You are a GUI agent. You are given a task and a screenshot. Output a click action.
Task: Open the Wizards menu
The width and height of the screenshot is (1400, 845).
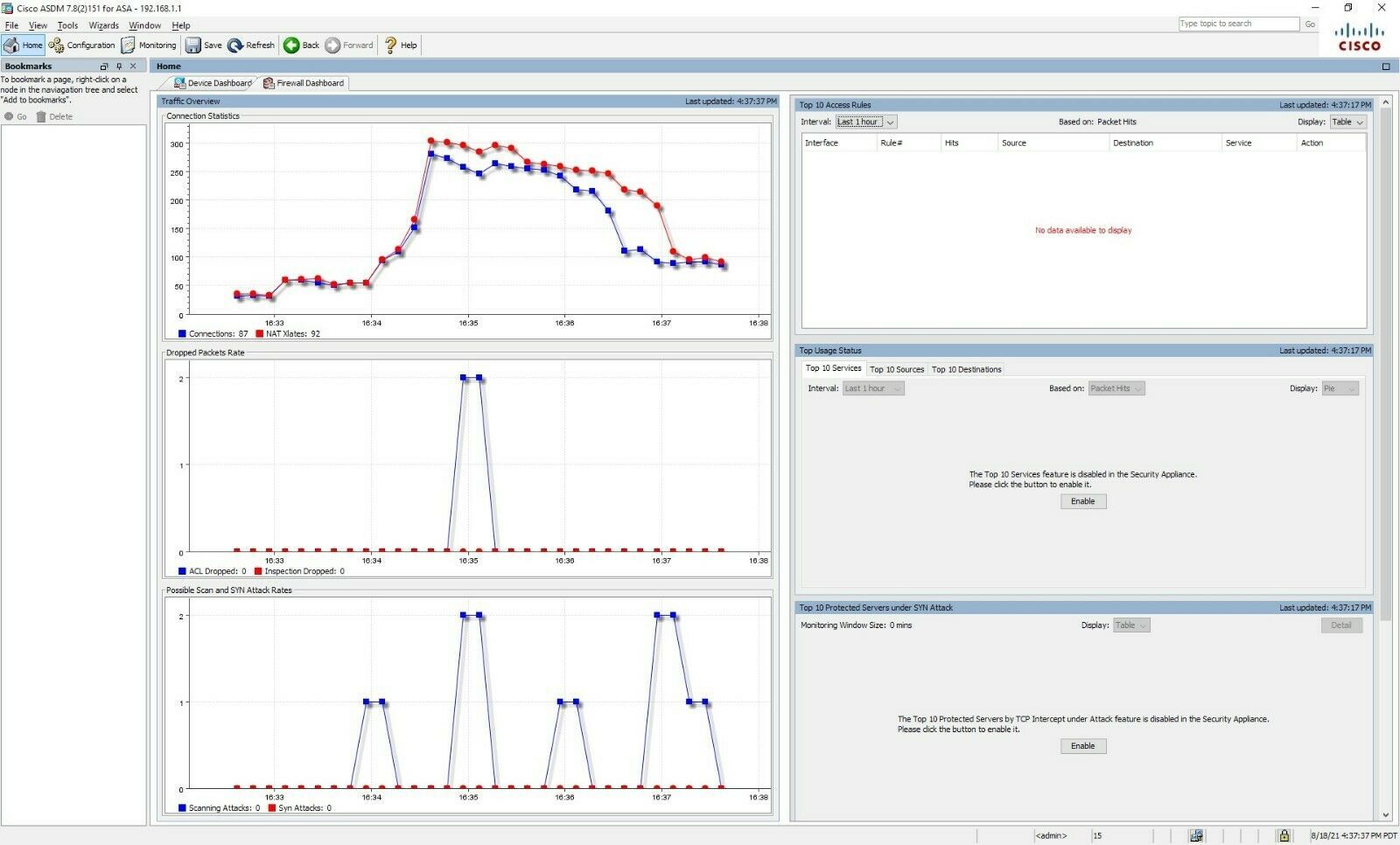(x=103, y=25)
